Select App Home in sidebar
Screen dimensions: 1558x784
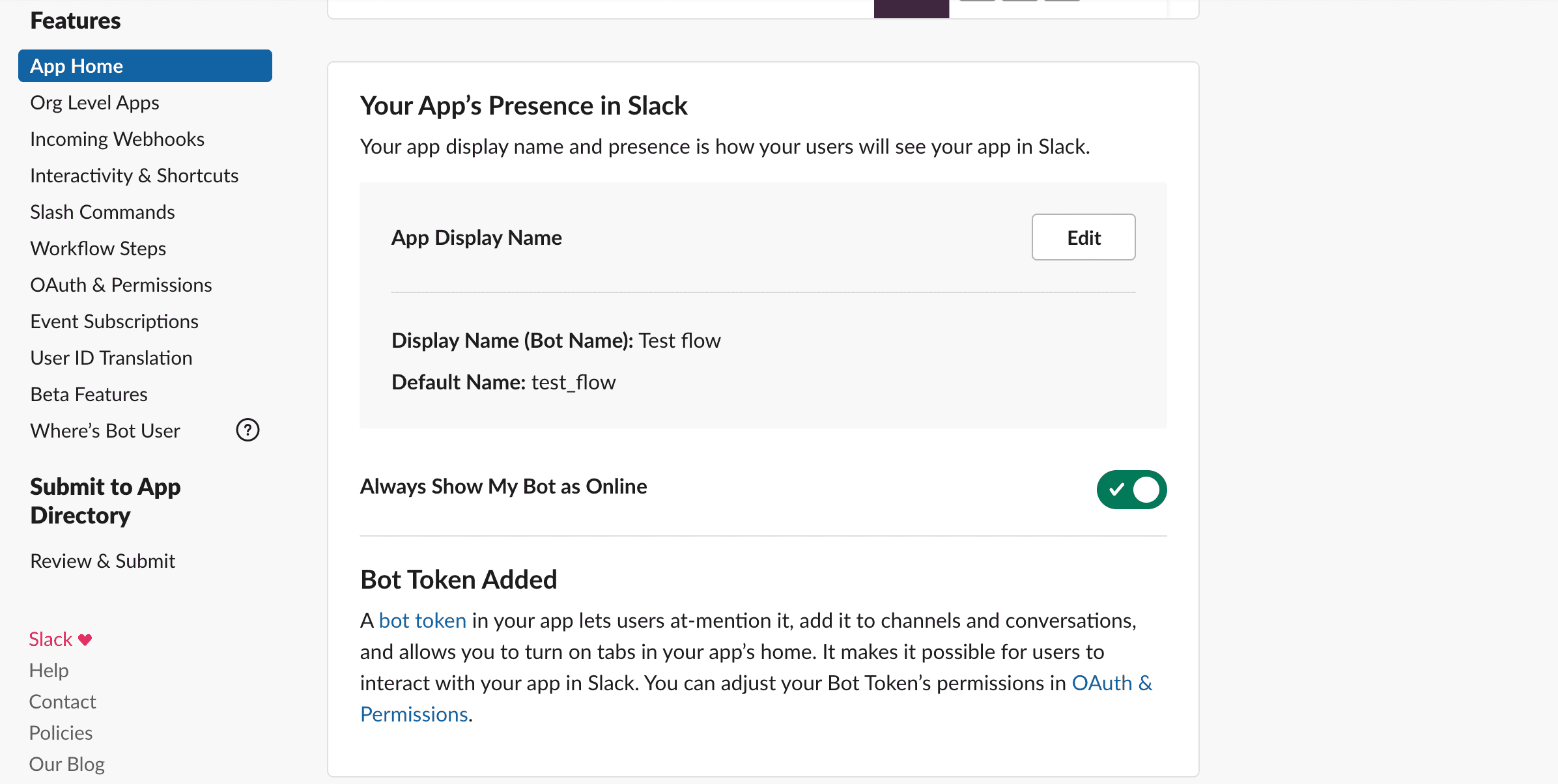coord(145,66)
